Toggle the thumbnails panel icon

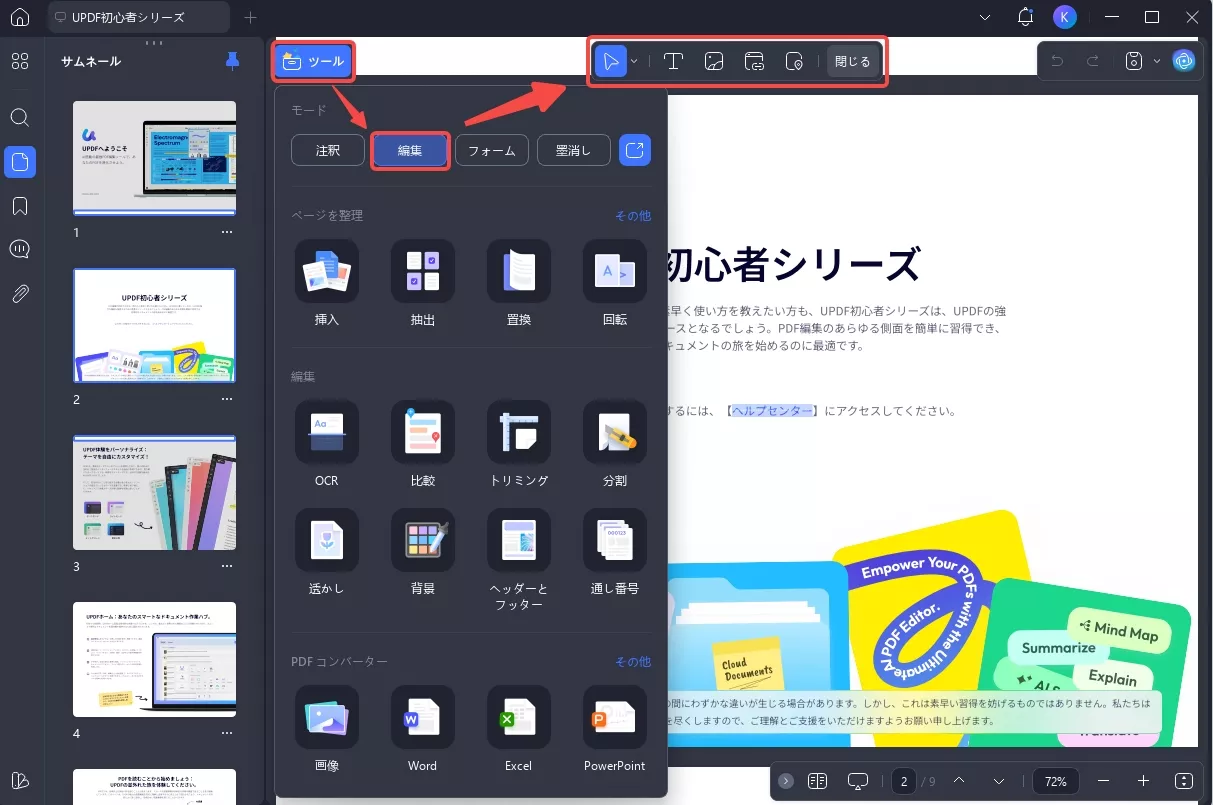click(x=20, y=162)
